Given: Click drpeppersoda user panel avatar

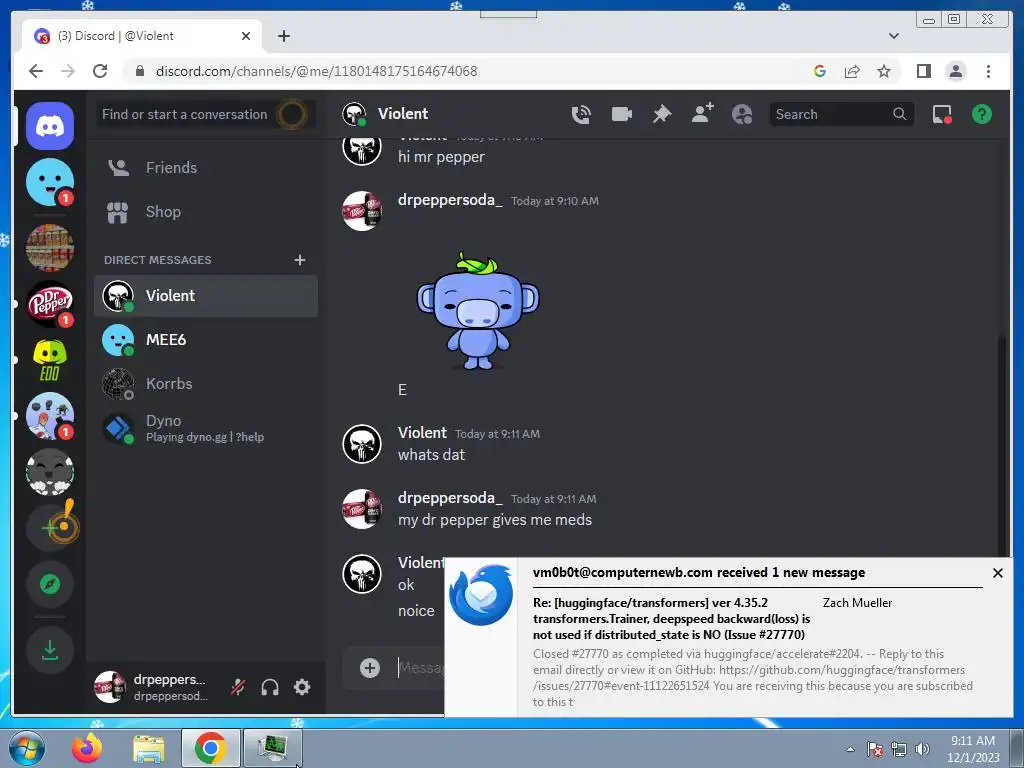Looking at the screenshot, I should (x=110, y=686).
